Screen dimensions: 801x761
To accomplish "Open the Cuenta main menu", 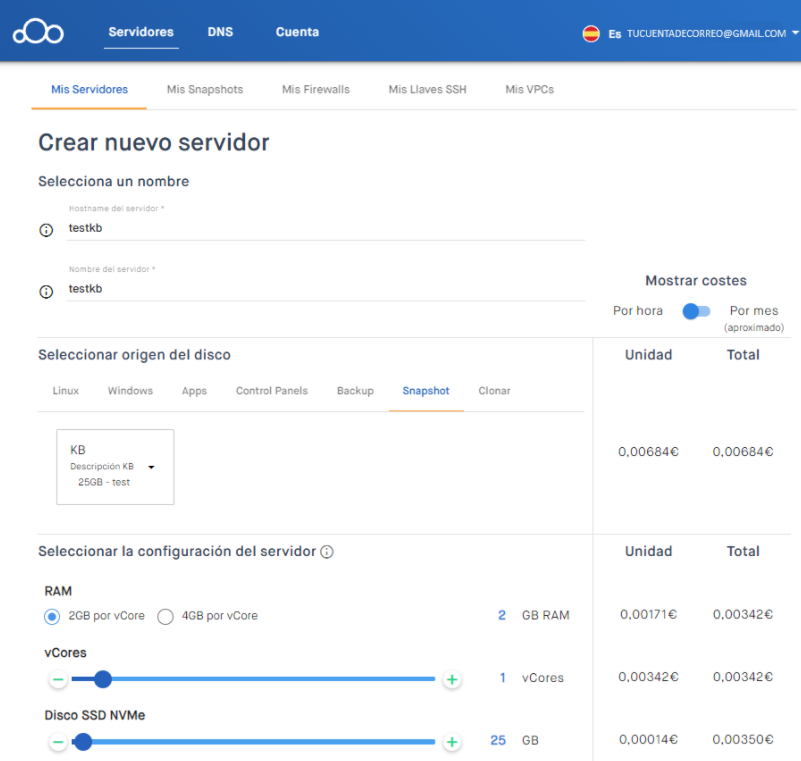I will (x=297, y=32).
